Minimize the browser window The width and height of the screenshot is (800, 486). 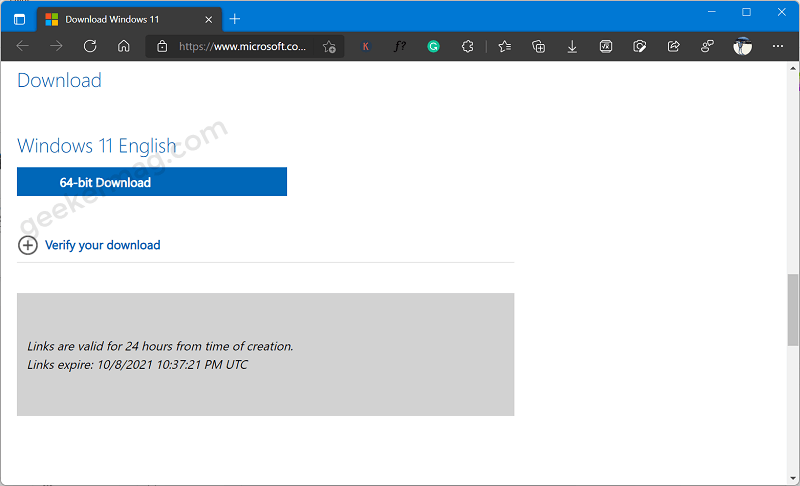pos(712,12)
